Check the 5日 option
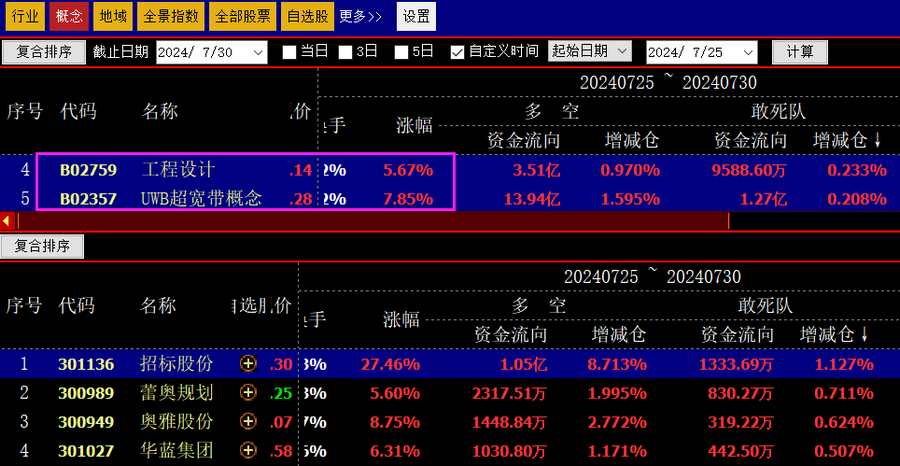This screenshot has width=900, height=466. tap(401, 52)
